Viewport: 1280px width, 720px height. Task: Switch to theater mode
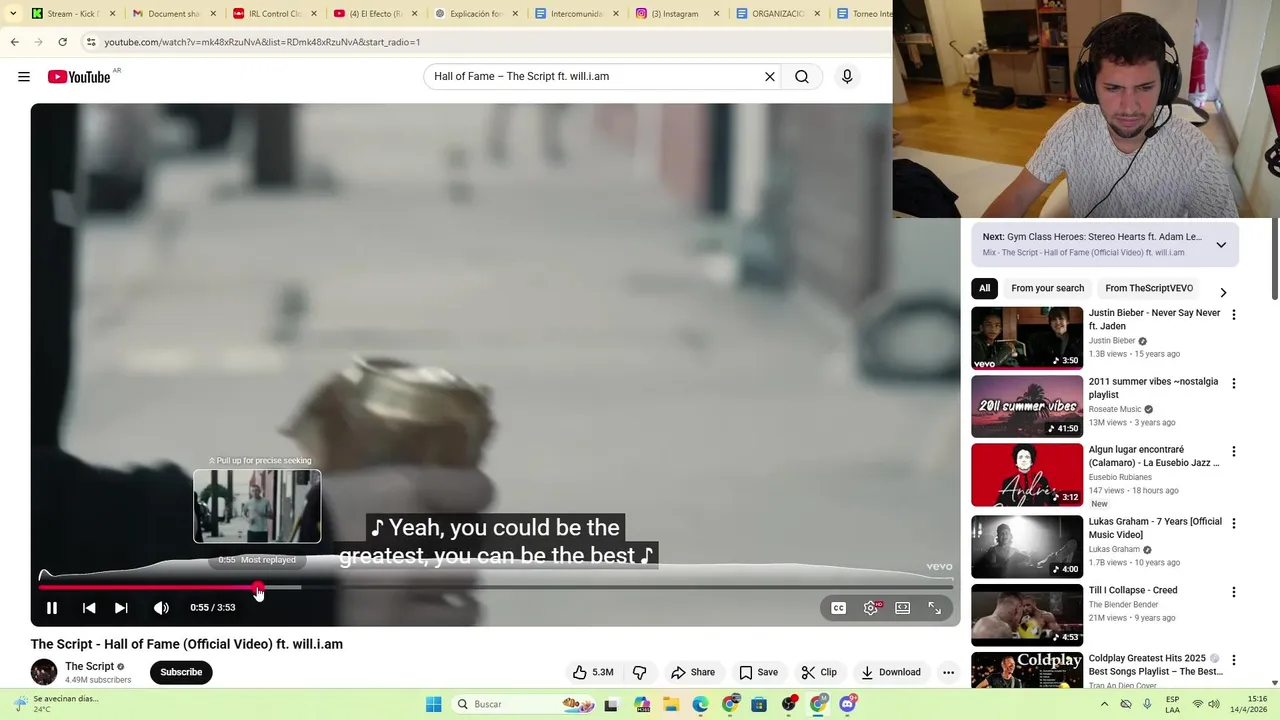(903, 608)
